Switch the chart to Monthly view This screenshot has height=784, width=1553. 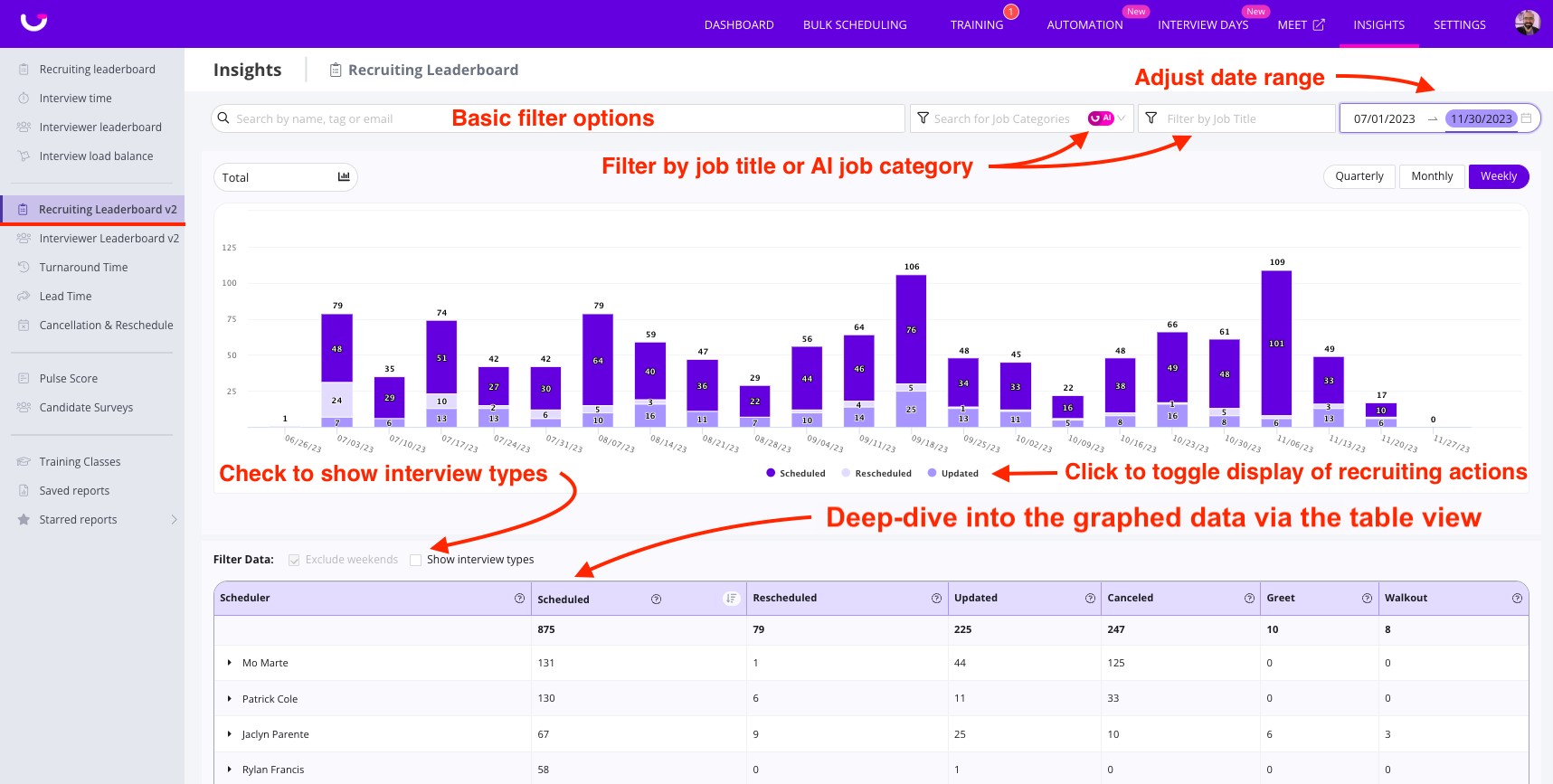(x=1432, y=176)
